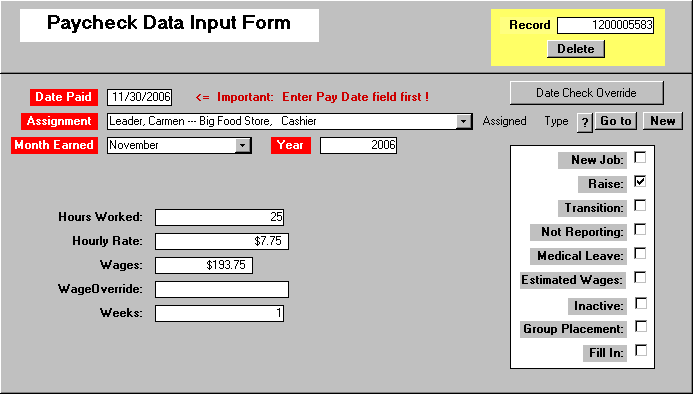This screenshot has width=693, height=394.
Task: Click the Hours Worked field
Action: click(220, 217)
